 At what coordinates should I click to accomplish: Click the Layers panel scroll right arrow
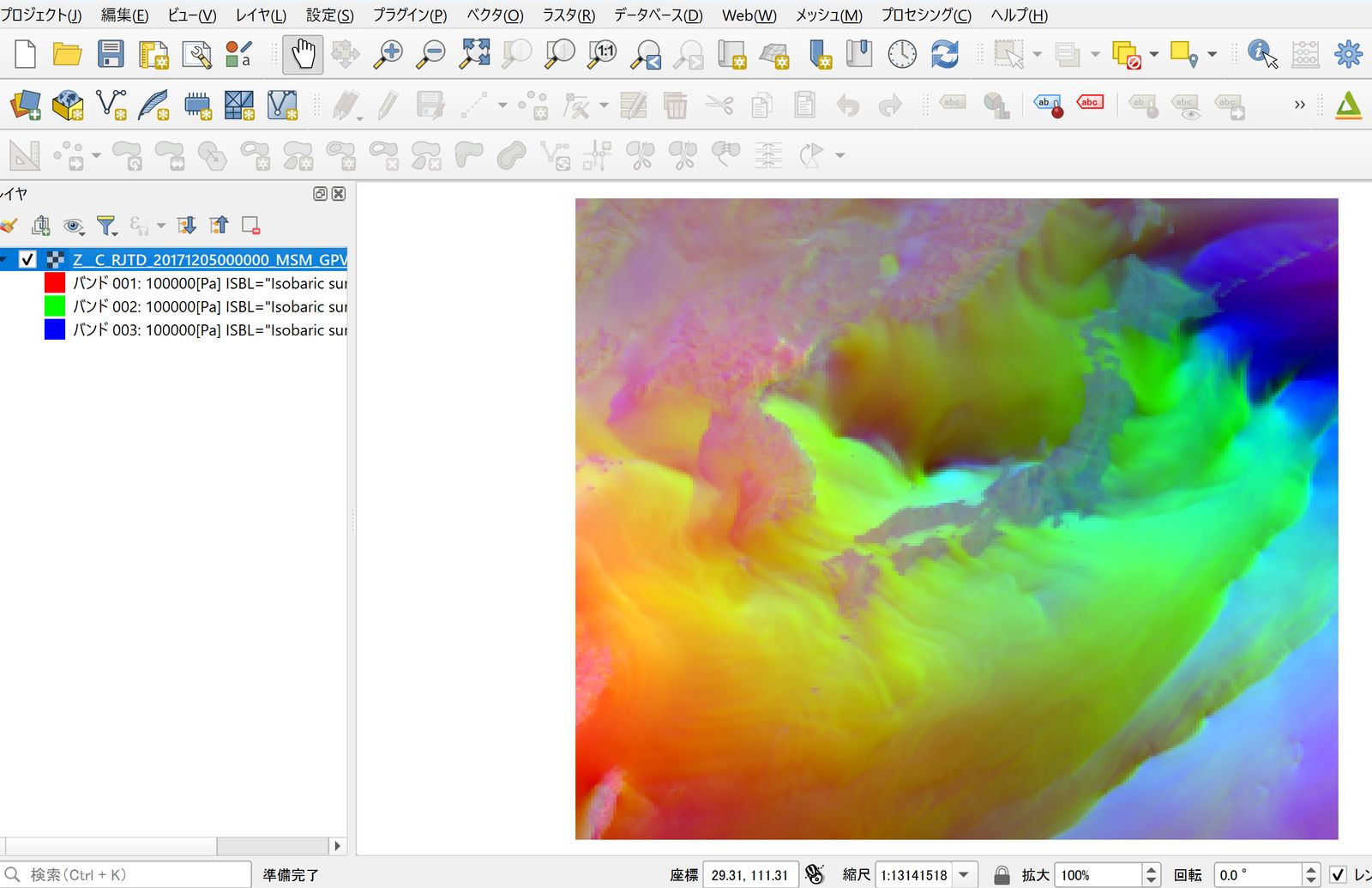pyautogui.click(x=337, y=846)
